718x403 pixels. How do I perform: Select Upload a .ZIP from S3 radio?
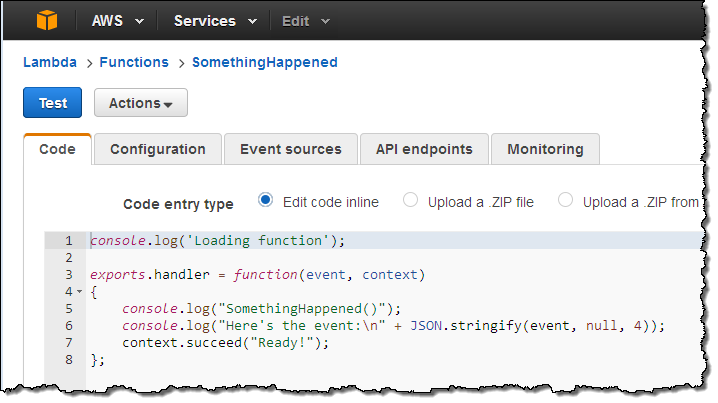coord(566,201)
